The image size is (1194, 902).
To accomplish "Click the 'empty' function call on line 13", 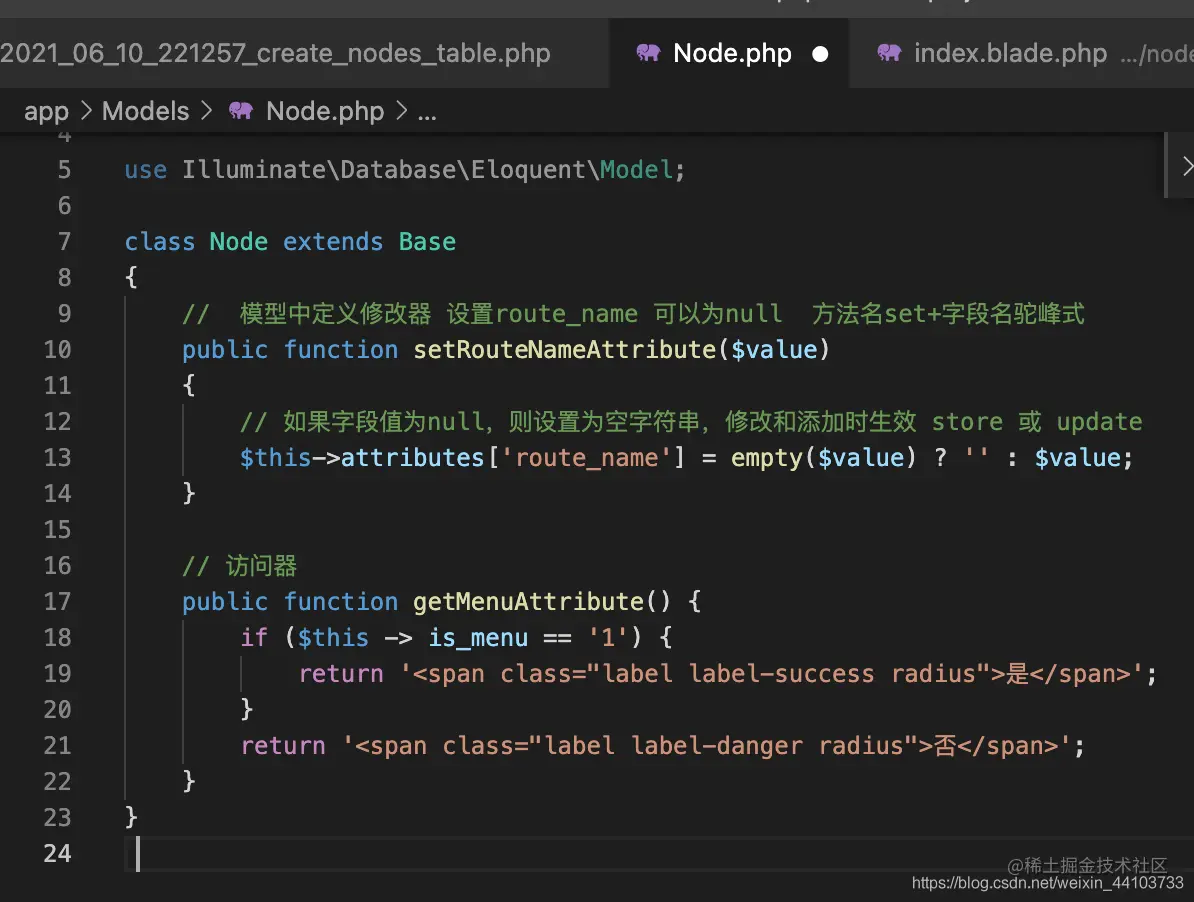I will click(767, 458).
